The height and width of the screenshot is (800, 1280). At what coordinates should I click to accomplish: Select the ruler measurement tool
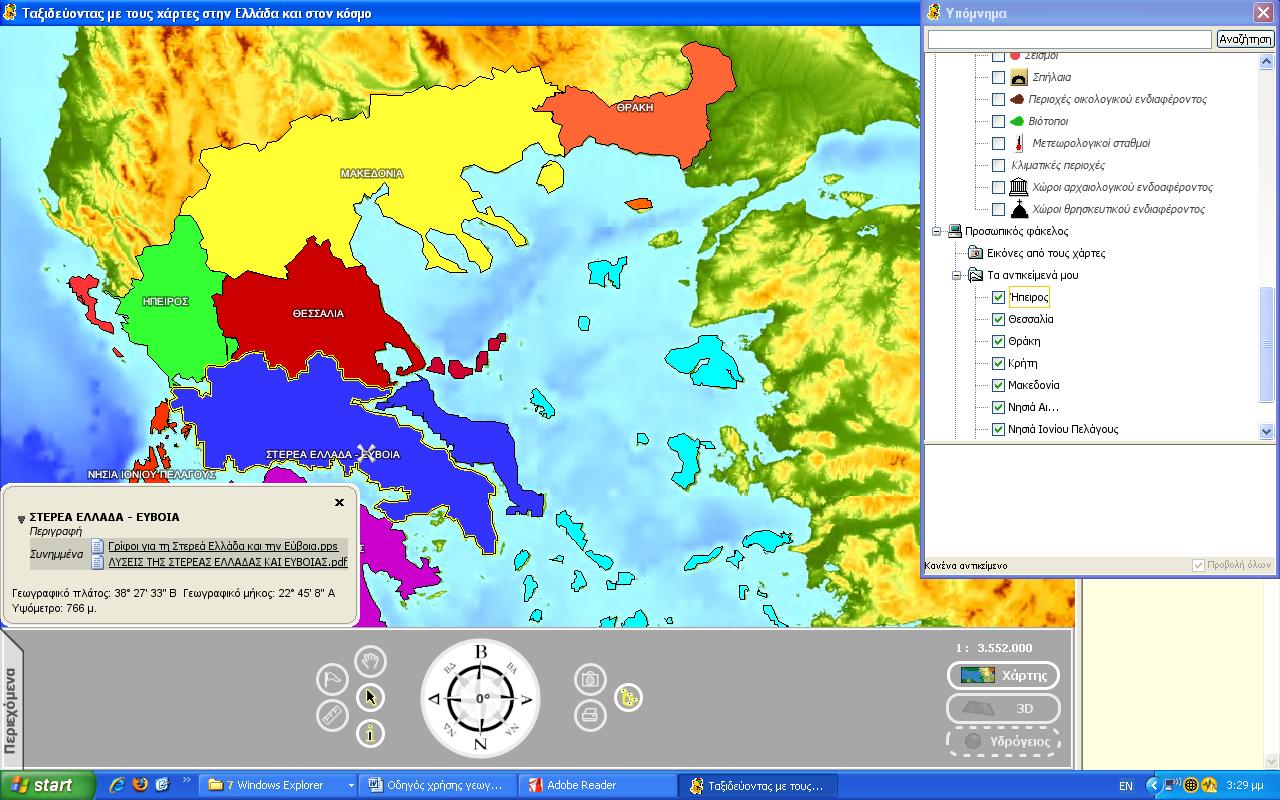coord(332,715)
